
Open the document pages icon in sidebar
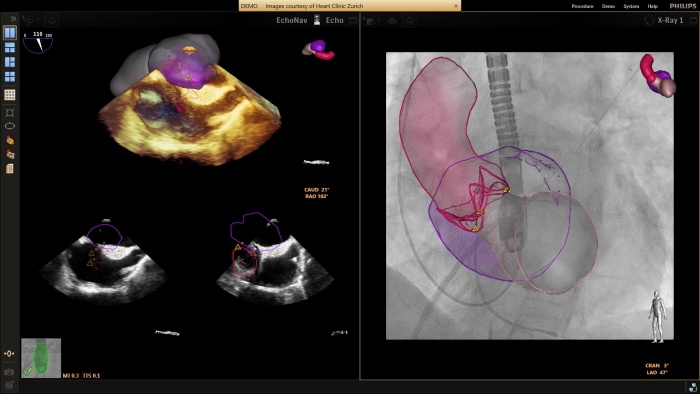click(x=10, y=169)
